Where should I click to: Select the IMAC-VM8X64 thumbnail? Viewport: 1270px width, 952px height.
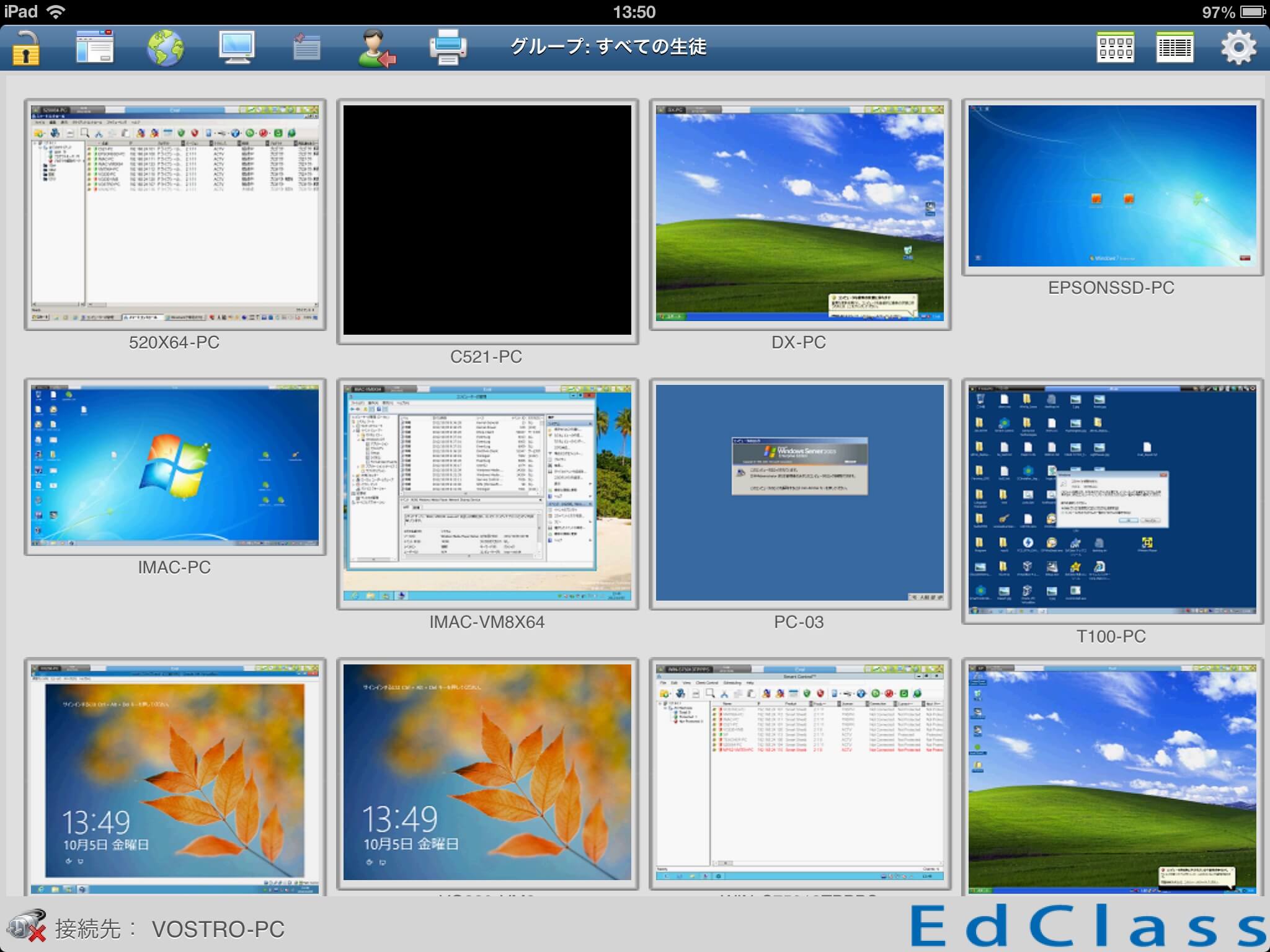(x=487, y=493)
